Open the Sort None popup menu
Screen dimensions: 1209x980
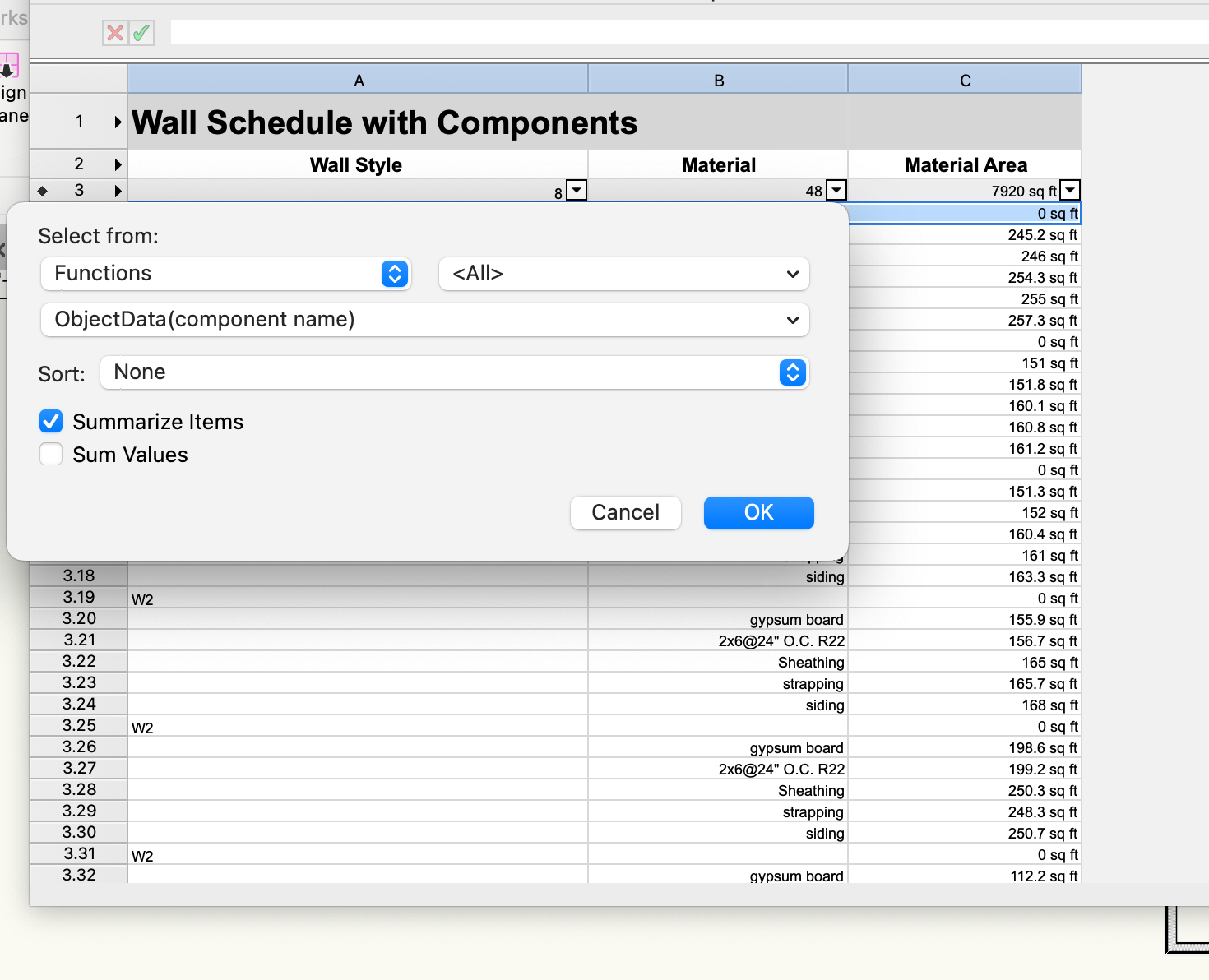pos(454,372)
